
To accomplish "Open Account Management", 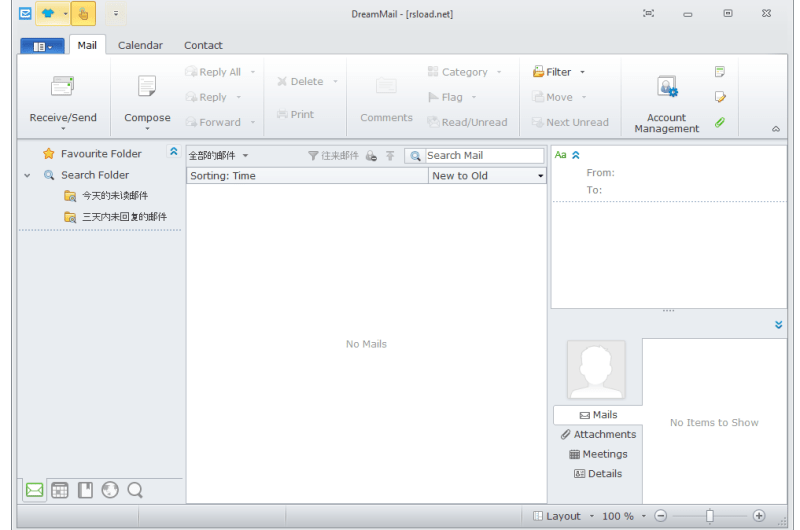I will [x=666, y=105].
